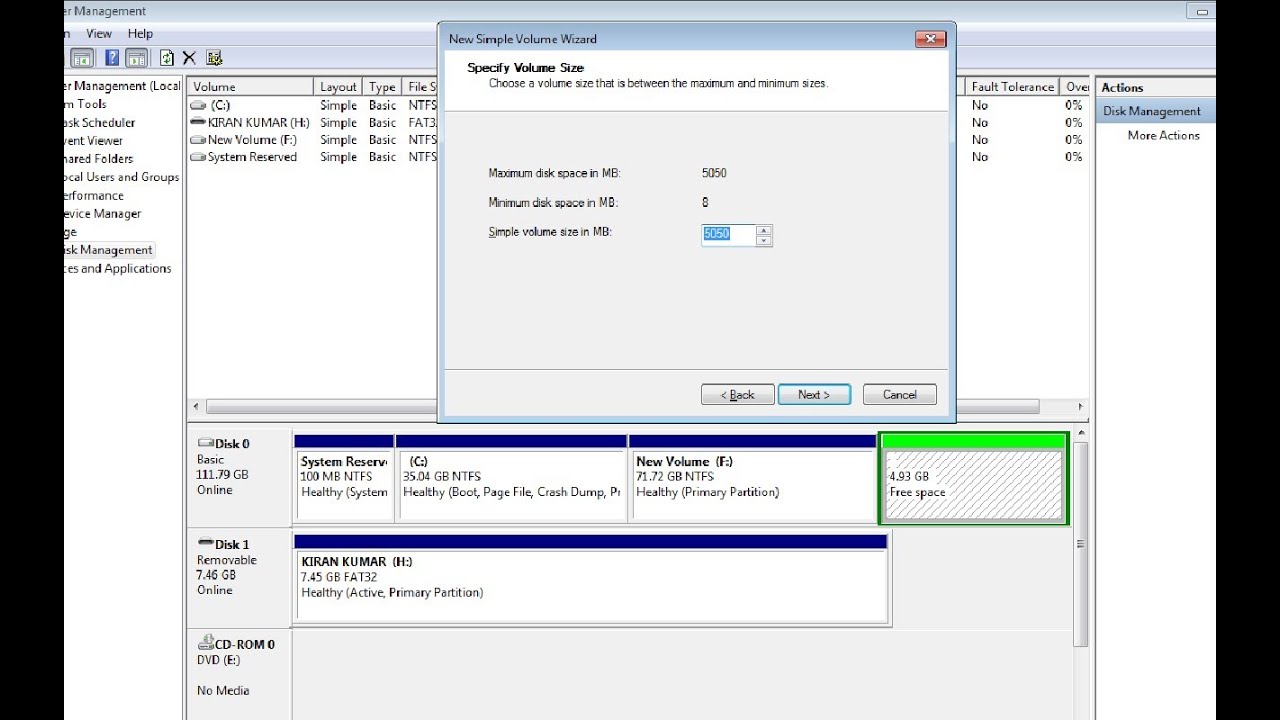Sort by the Fault Tolerance column header
Screen dimensions: 1280x720
click(x=1012, y=87)
